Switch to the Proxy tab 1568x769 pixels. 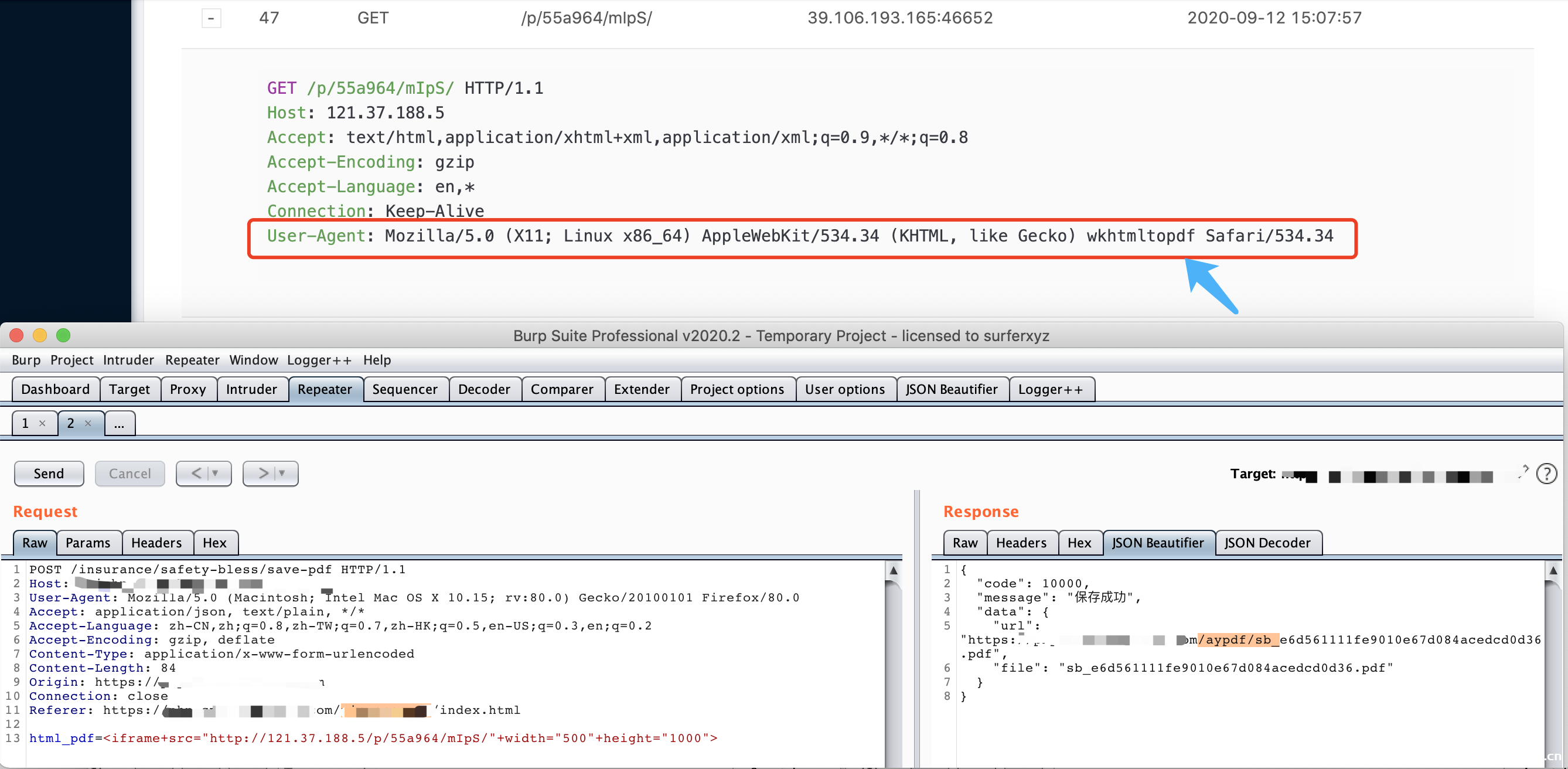coord(188,389)
